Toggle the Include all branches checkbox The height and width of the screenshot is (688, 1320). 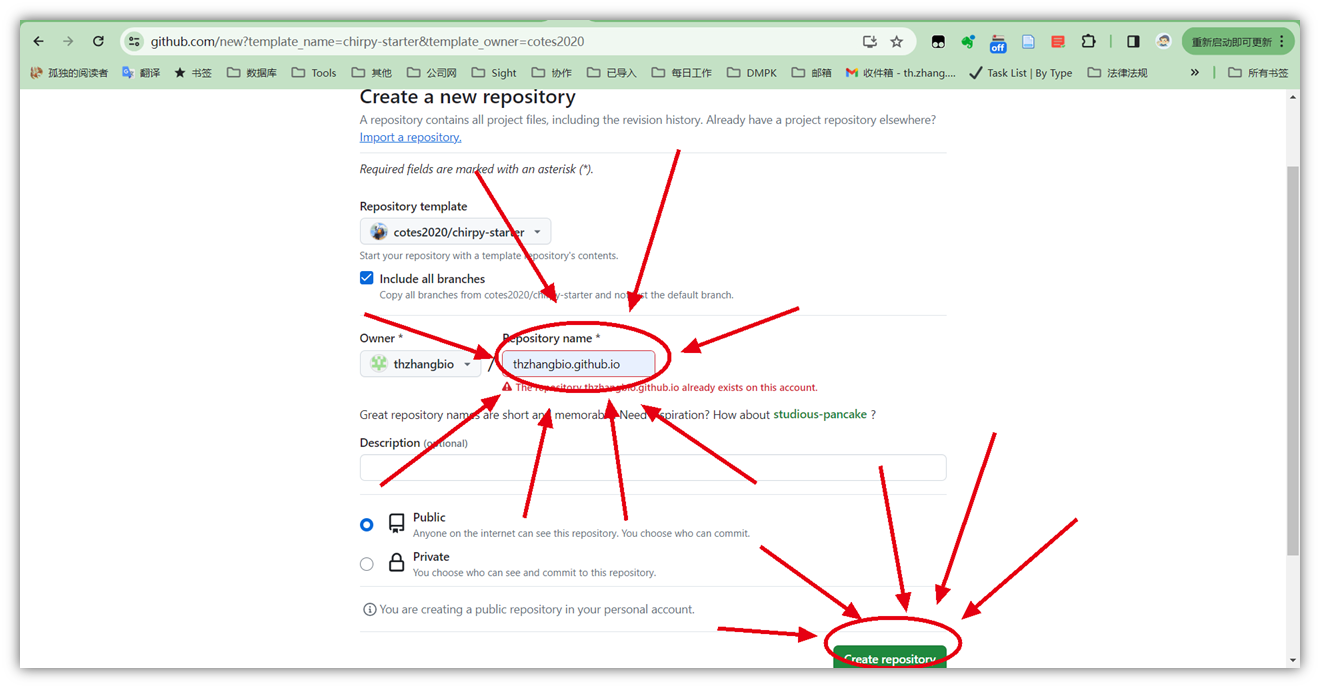coord(367,278)
